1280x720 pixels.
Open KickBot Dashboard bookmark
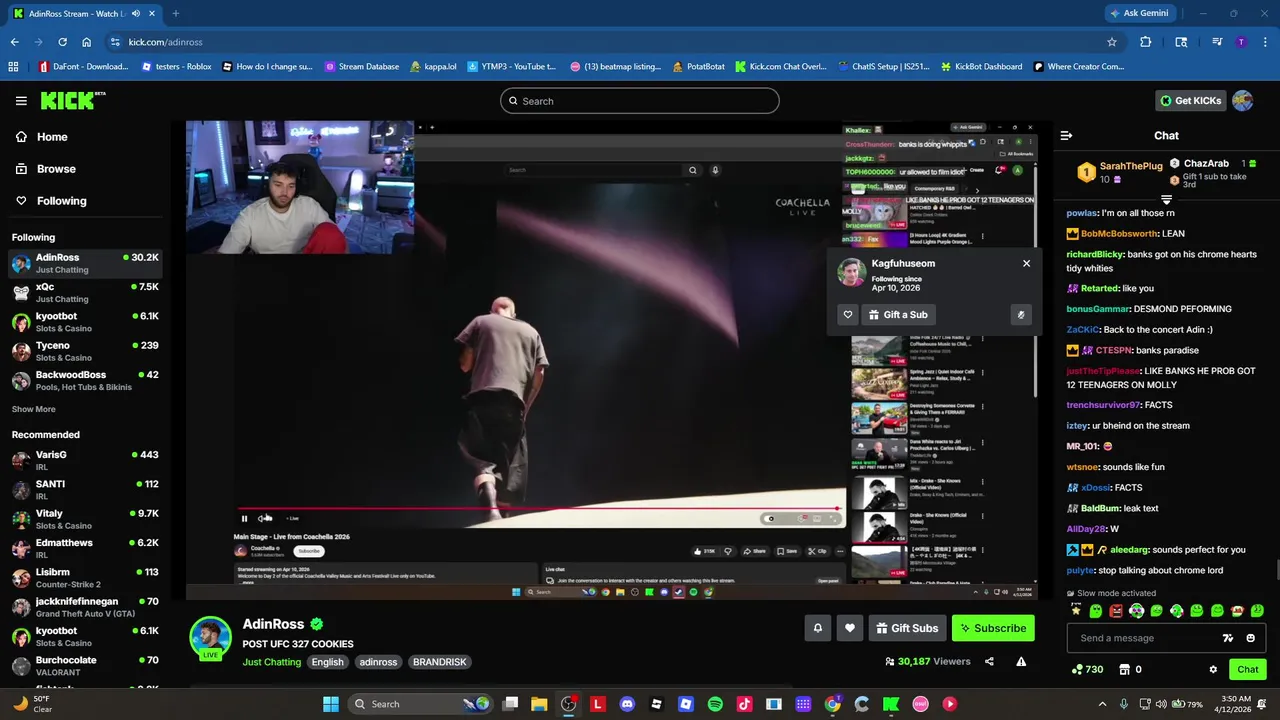981,67
